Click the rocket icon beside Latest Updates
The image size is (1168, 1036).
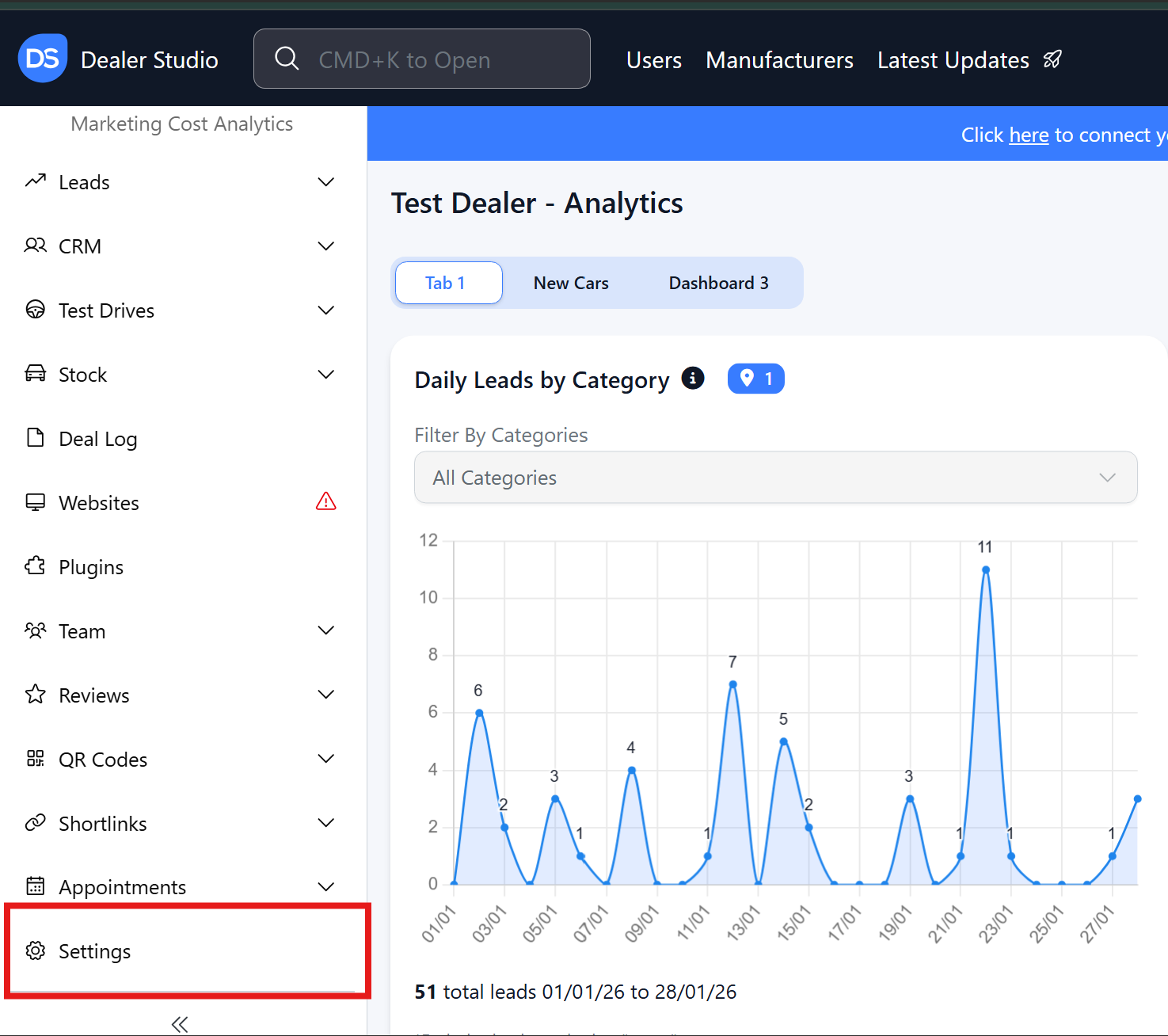pyautogui.click(x=1052, y=59)
